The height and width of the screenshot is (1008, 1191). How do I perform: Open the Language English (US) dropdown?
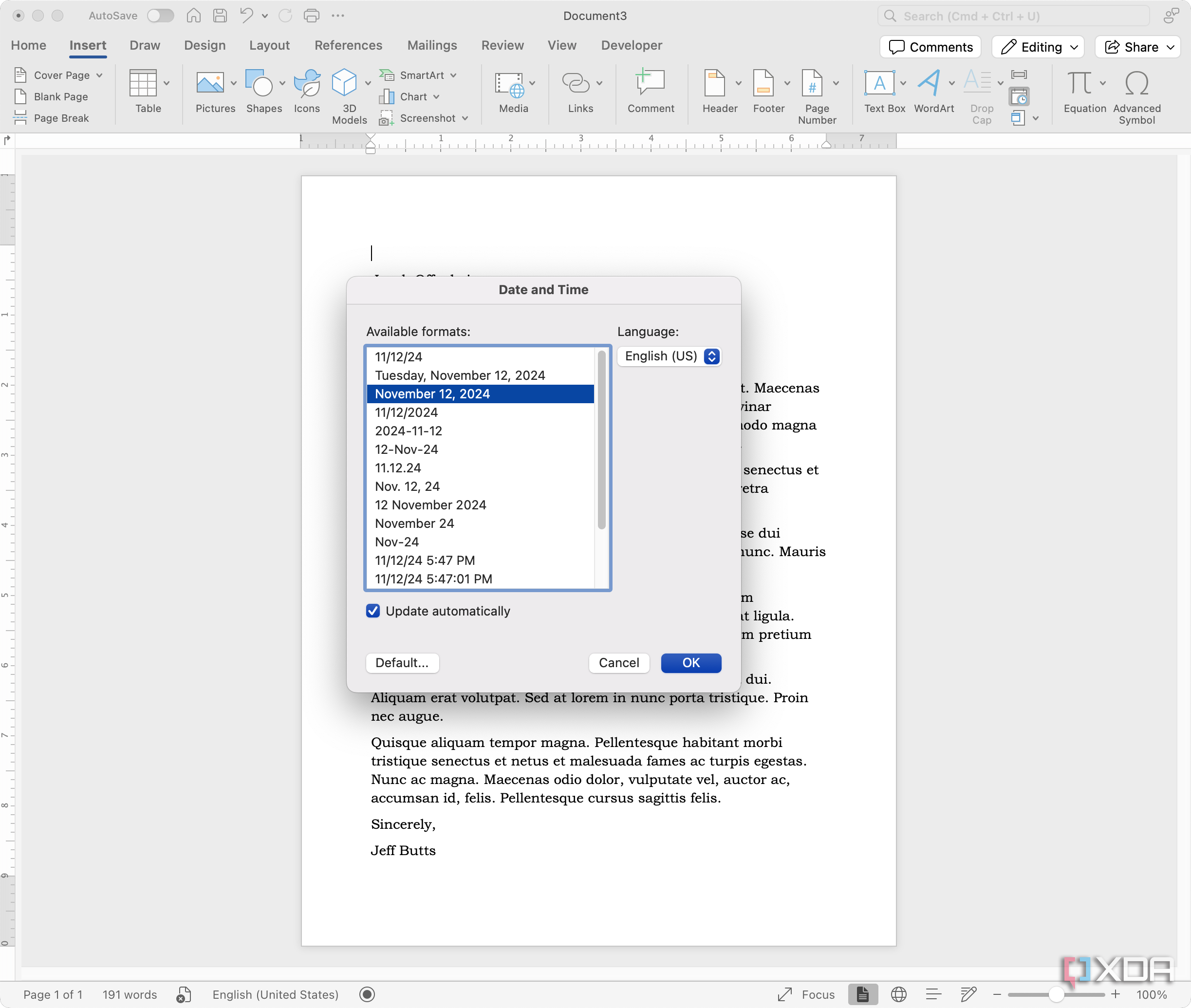pyautogui.click(x=670, y=356)
